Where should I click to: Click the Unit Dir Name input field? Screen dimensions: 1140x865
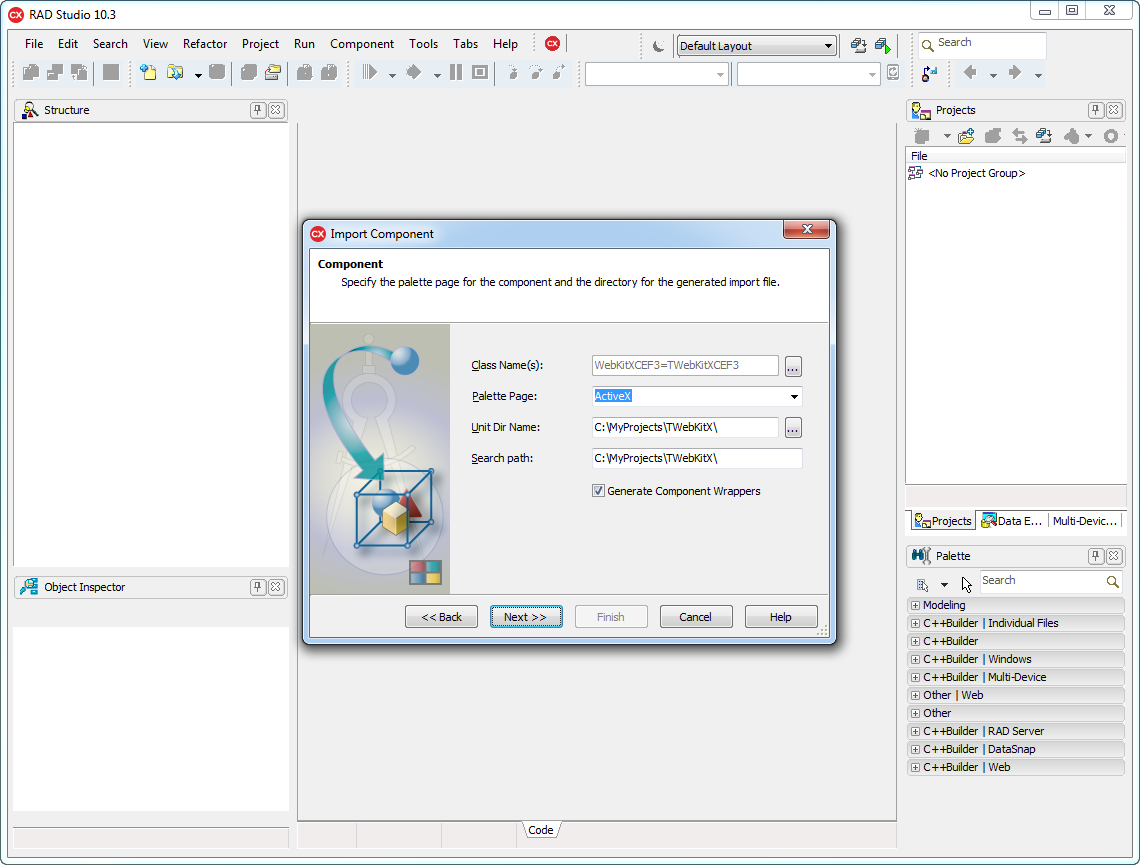(685, 427)
